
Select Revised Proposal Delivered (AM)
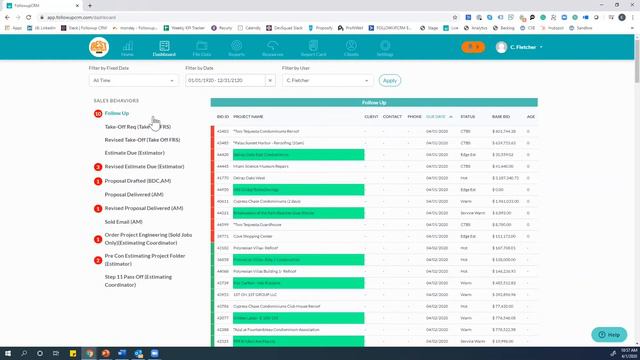pyautogui.click(x=144, y=208)
